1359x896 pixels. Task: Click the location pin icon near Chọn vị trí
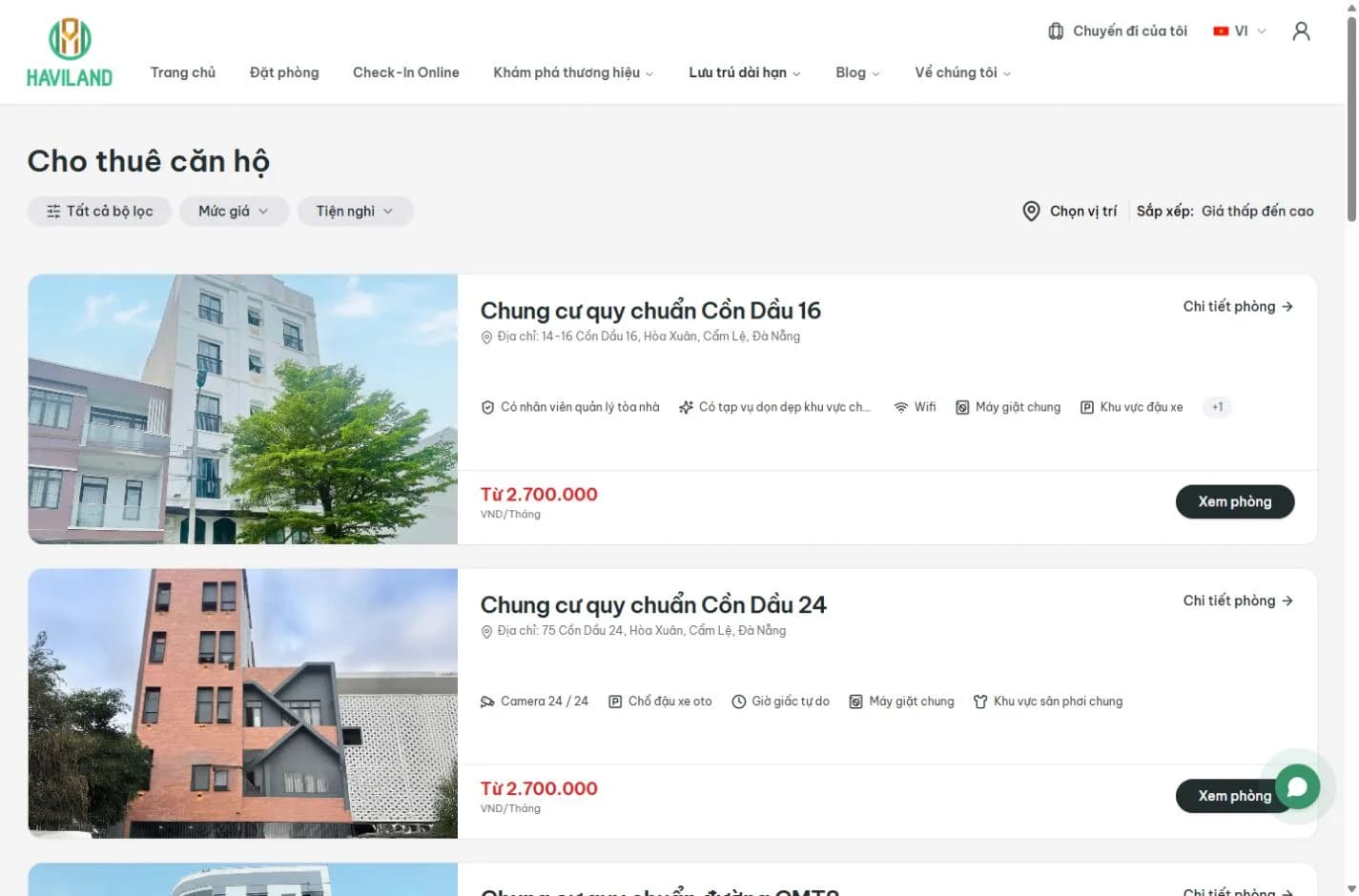(x=1031, y=212)
